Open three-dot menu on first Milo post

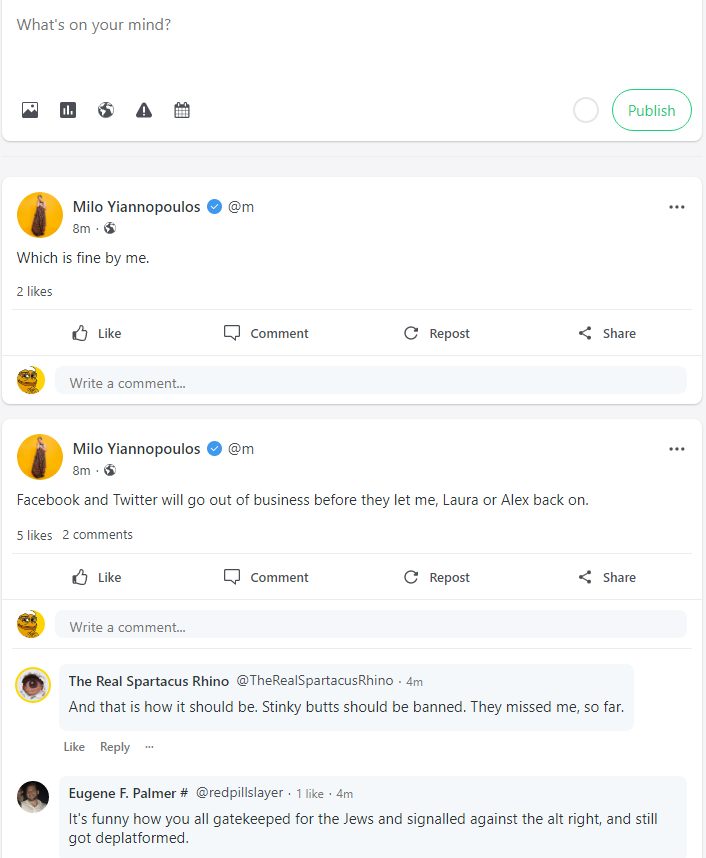(677, 207)
